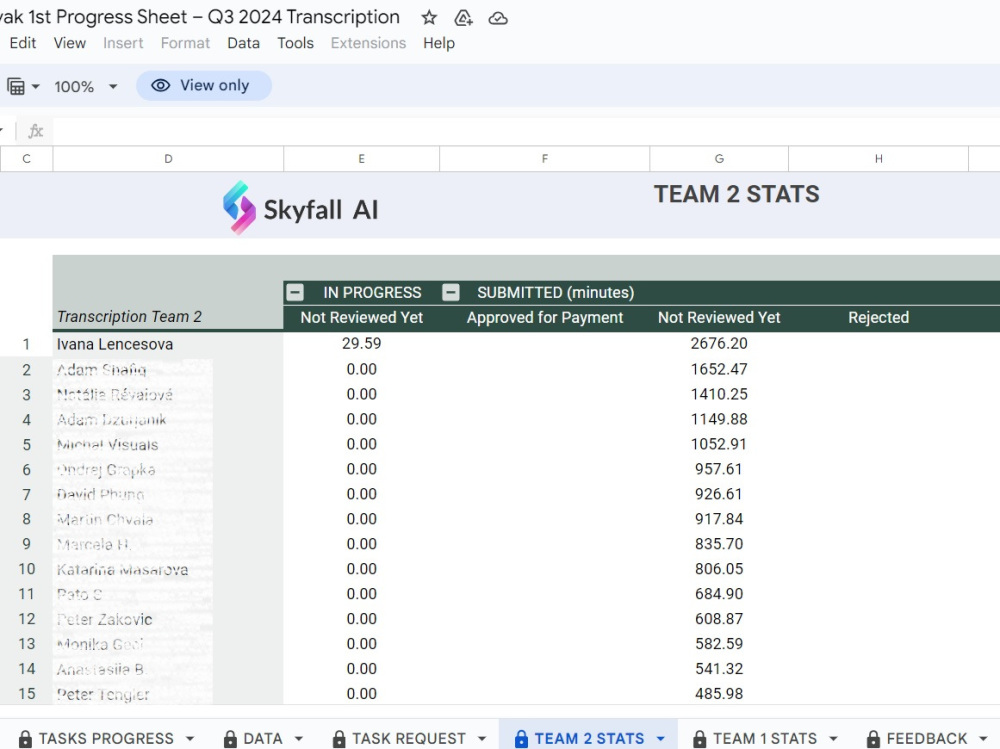
Task: Open the Tools menu
Action: pos(295,43)
